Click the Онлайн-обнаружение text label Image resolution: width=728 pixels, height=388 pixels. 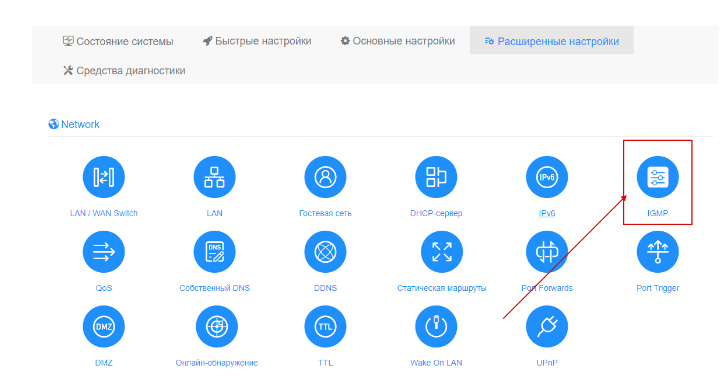point(216,362)
